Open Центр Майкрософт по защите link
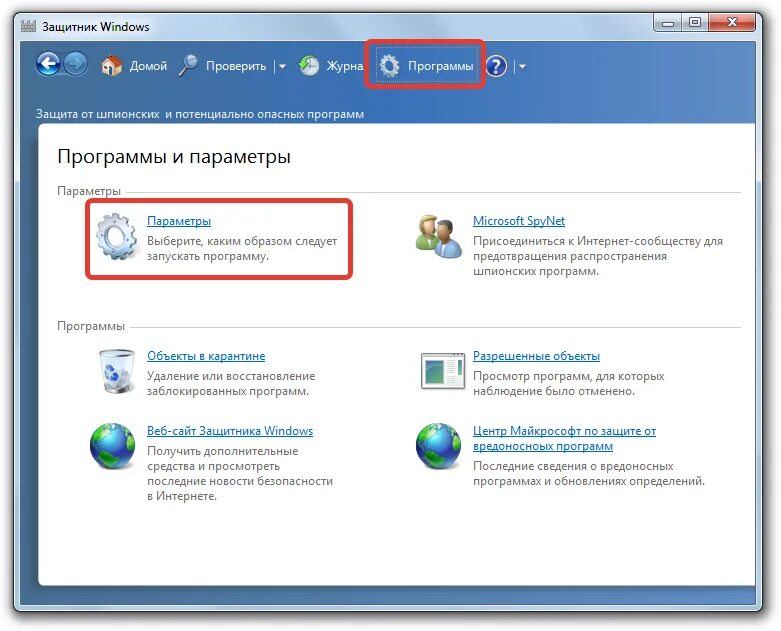The image size is (781, 631). 564,438
